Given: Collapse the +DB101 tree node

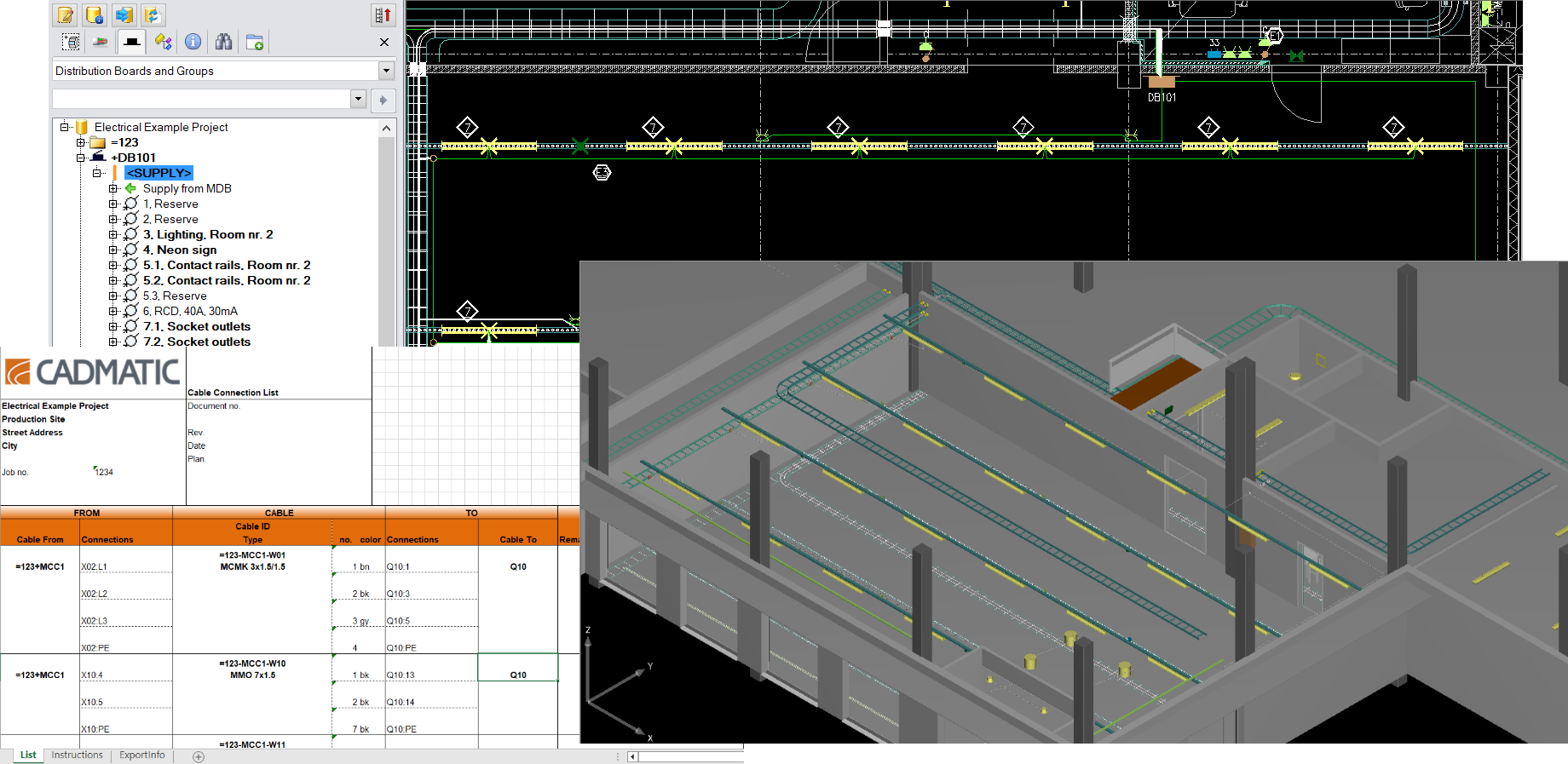Looking at the screenshot, I should [81, 158].
